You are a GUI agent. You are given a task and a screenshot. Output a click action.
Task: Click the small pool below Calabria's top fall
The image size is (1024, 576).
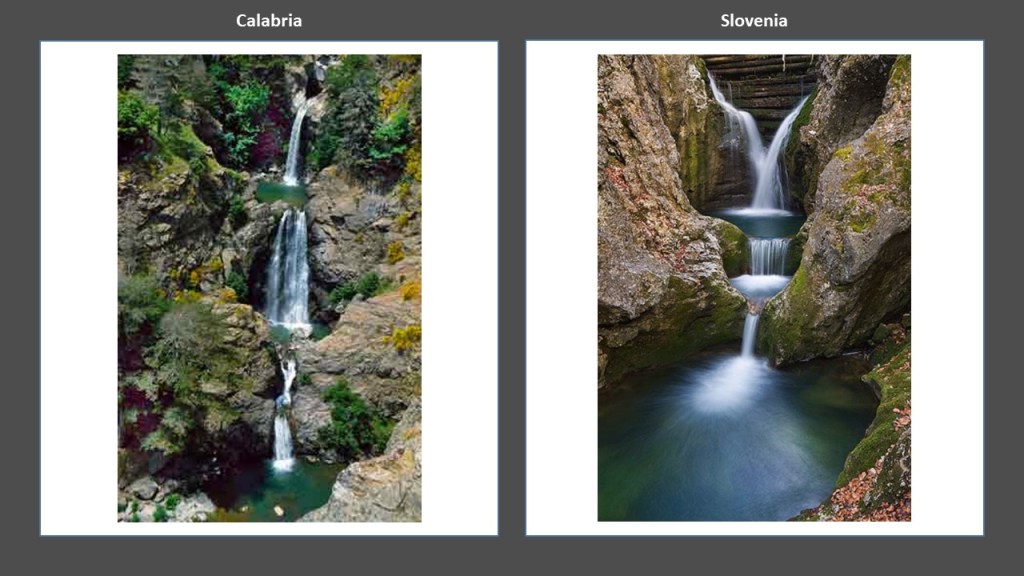(x=281, y=193)
